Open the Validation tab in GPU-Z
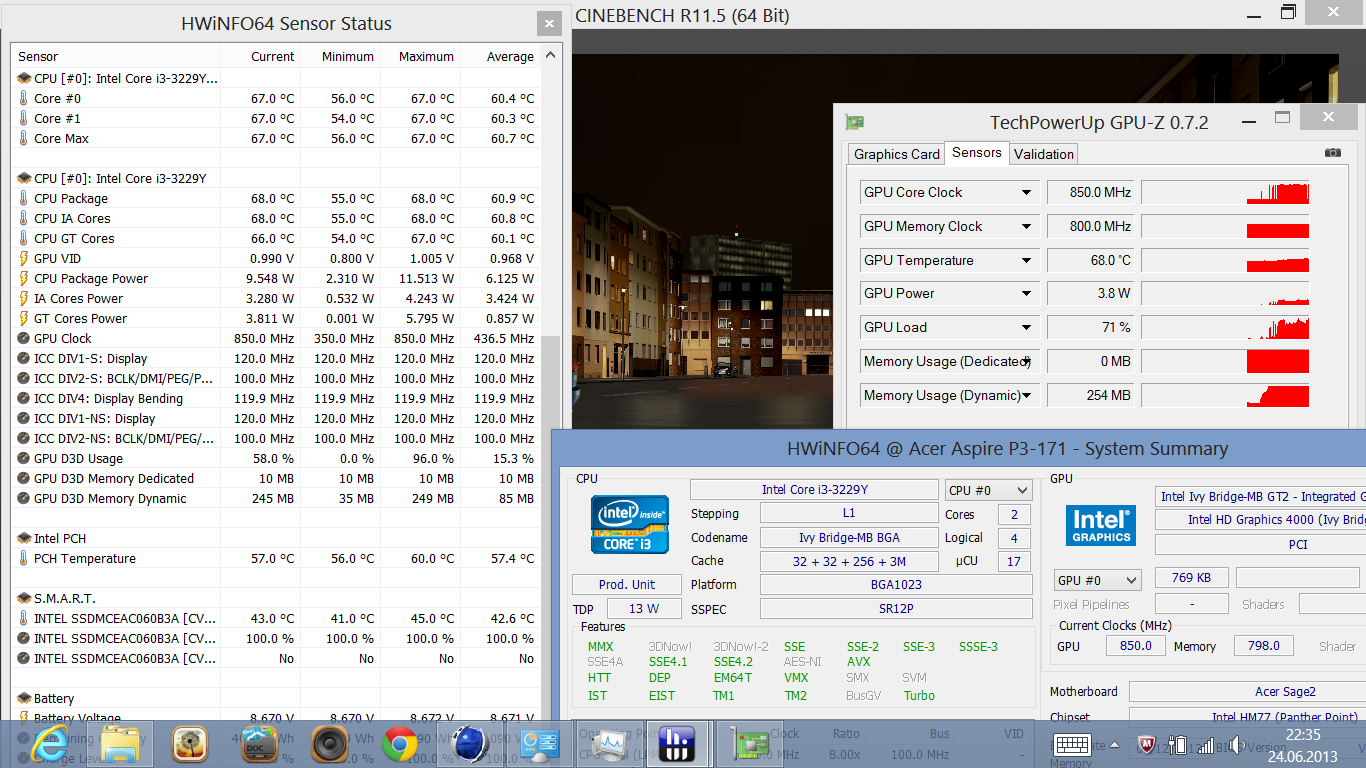1366x768 pixels. point(1043,154)
